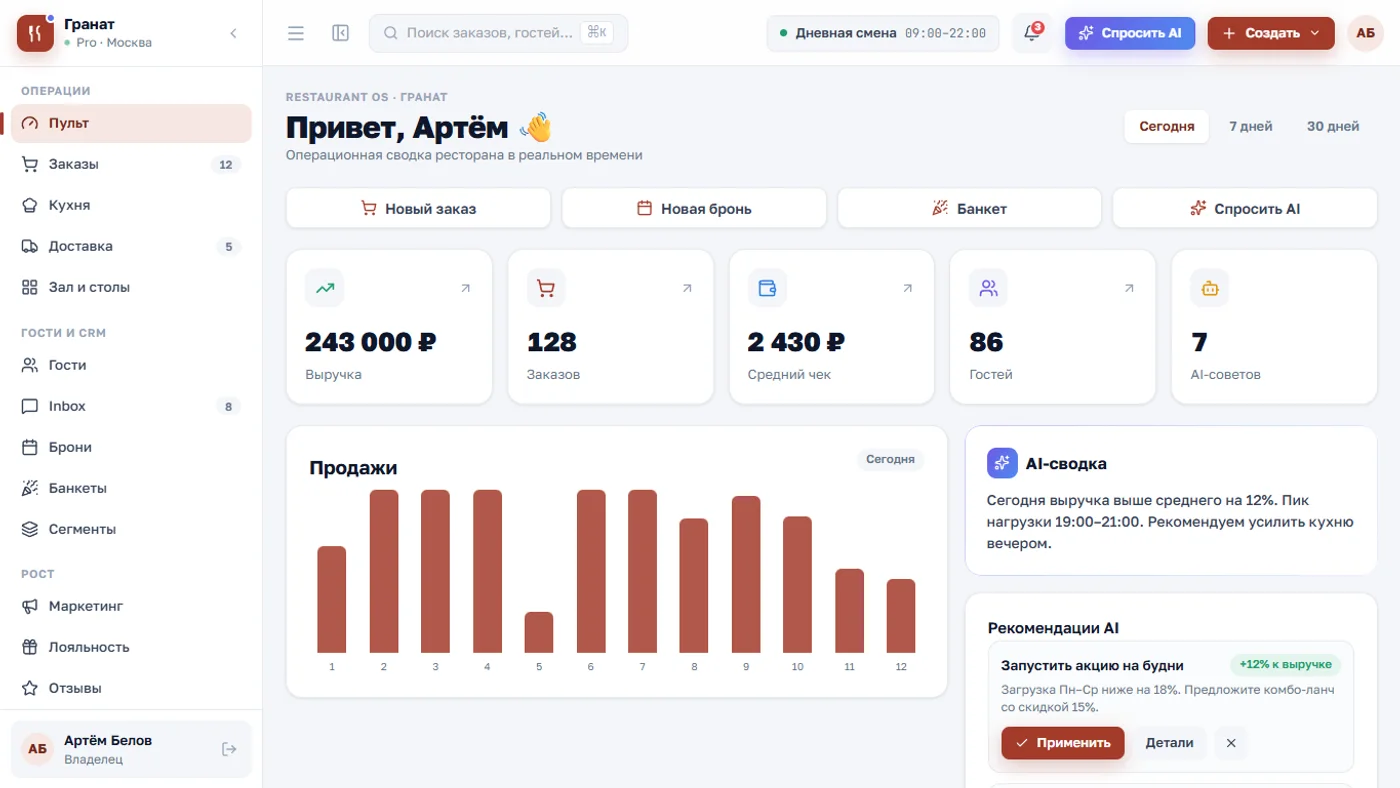
Task: Click the Средний чек wallet icon
Action: click(767, 288)
